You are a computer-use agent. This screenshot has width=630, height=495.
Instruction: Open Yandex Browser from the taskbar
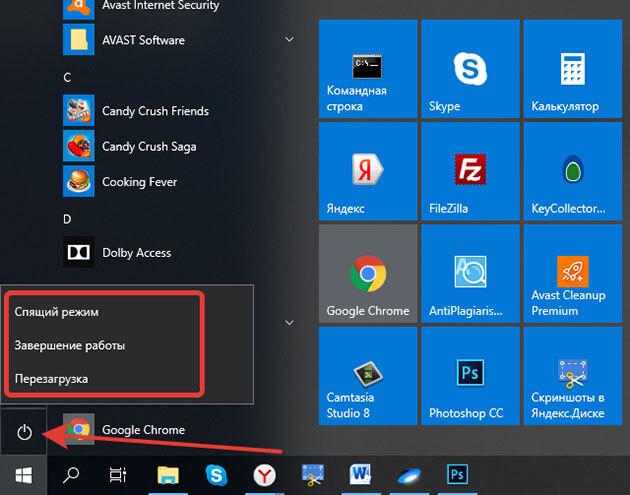click(x=264, y=475)
